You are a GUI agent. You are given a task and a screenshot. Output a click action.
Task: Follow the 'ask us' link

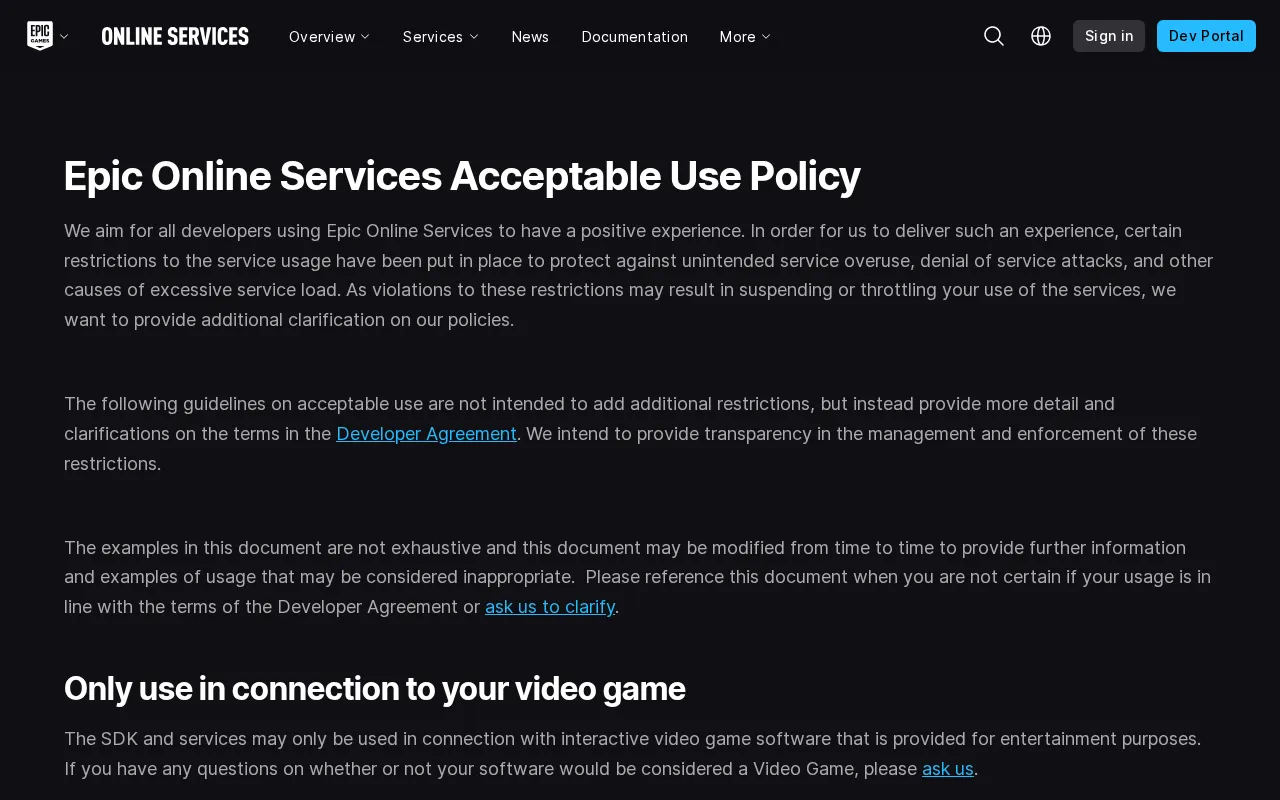coord(948,769)
